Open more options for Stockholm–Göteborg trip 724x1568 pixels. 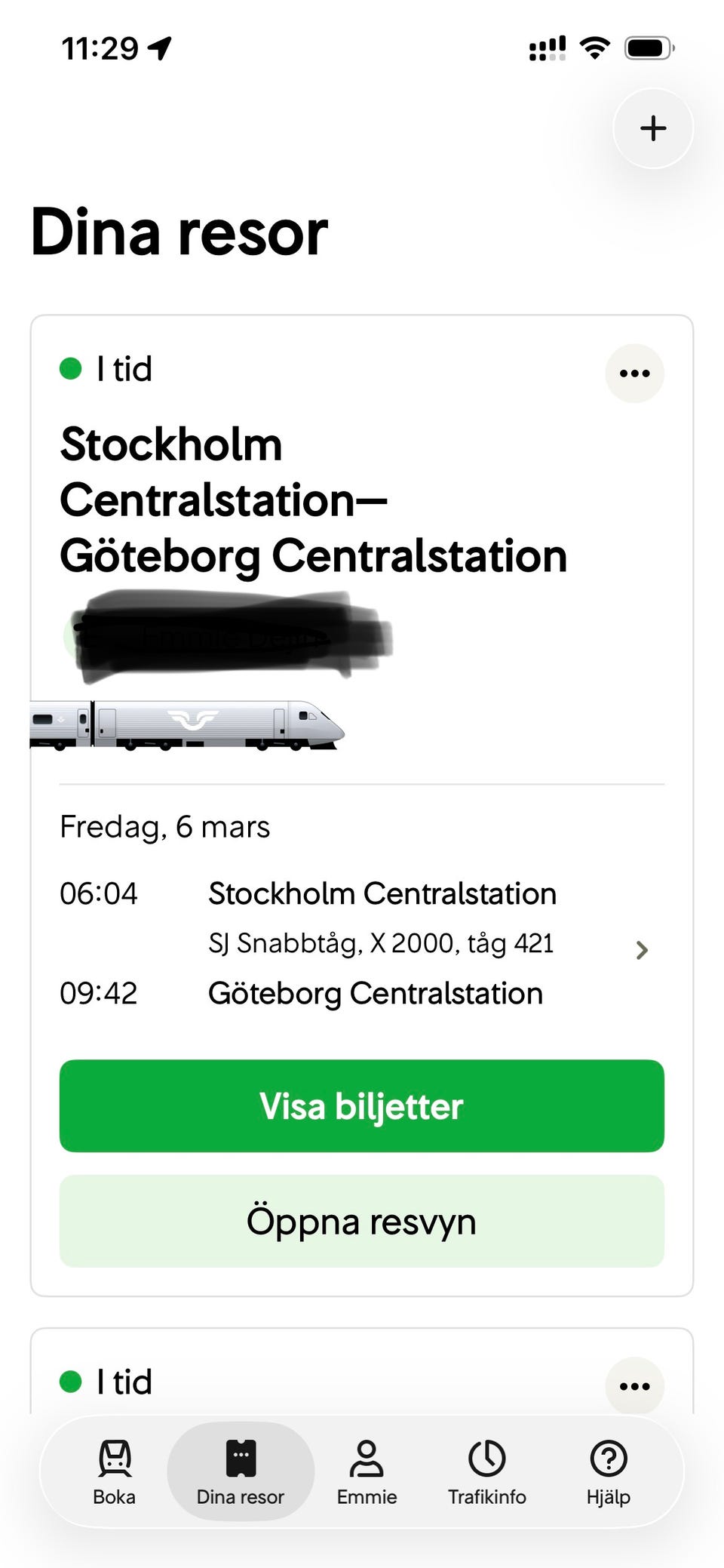coord(634,374)
